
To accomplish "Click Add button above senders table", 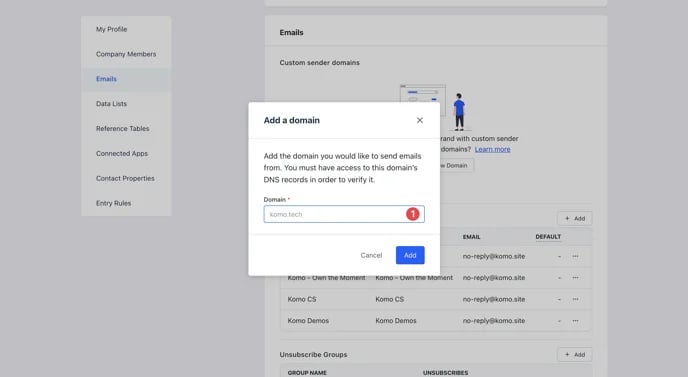I will [575, 218].
